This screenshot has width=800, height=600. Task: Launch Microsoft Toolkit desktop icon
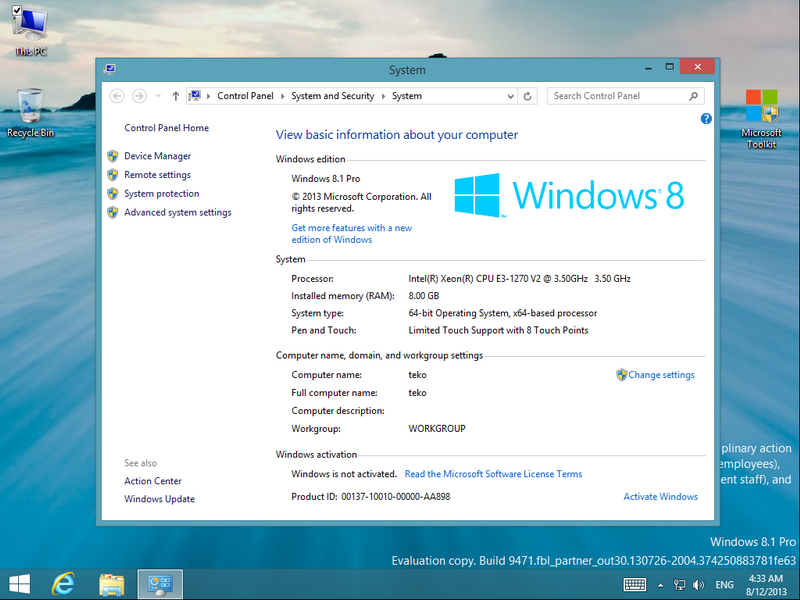761,119
